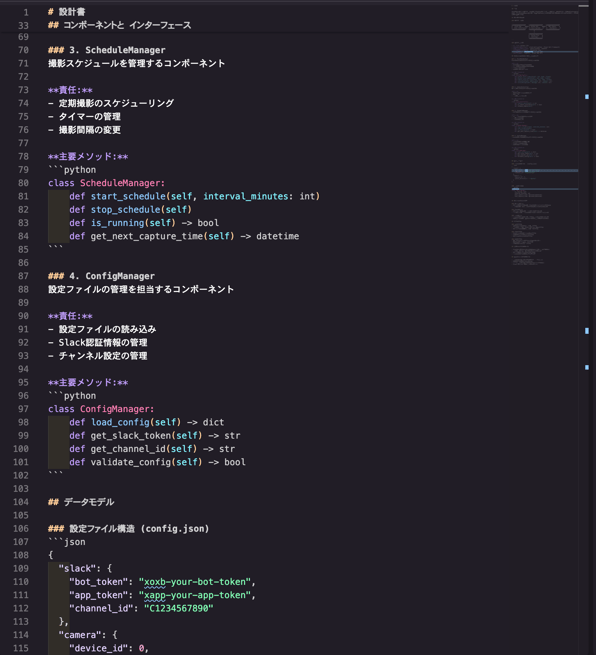Click the 'validate_config' method name
The image size is (596, 655).
click(x=131, y=462)
